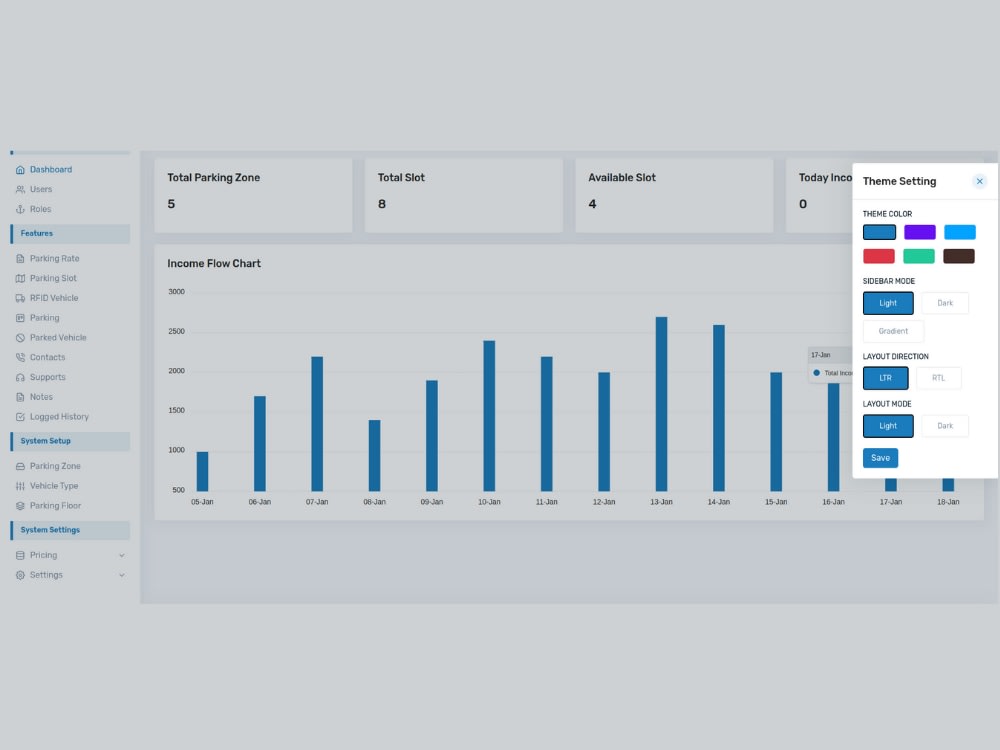The width and height of the screenshot is (1000, 750).
Task: Click the Available Slot card
Action: click(x=674, y=195)
